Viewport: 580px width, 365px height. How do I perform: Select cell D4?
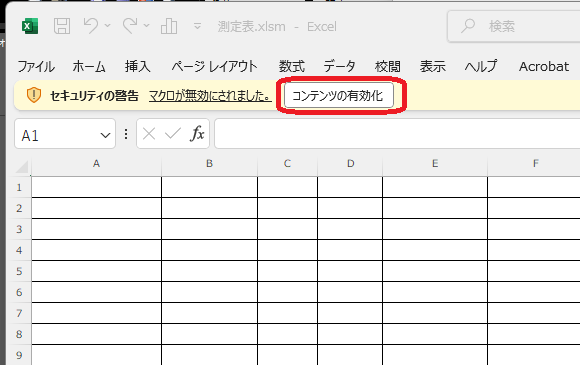pos(350,250)
